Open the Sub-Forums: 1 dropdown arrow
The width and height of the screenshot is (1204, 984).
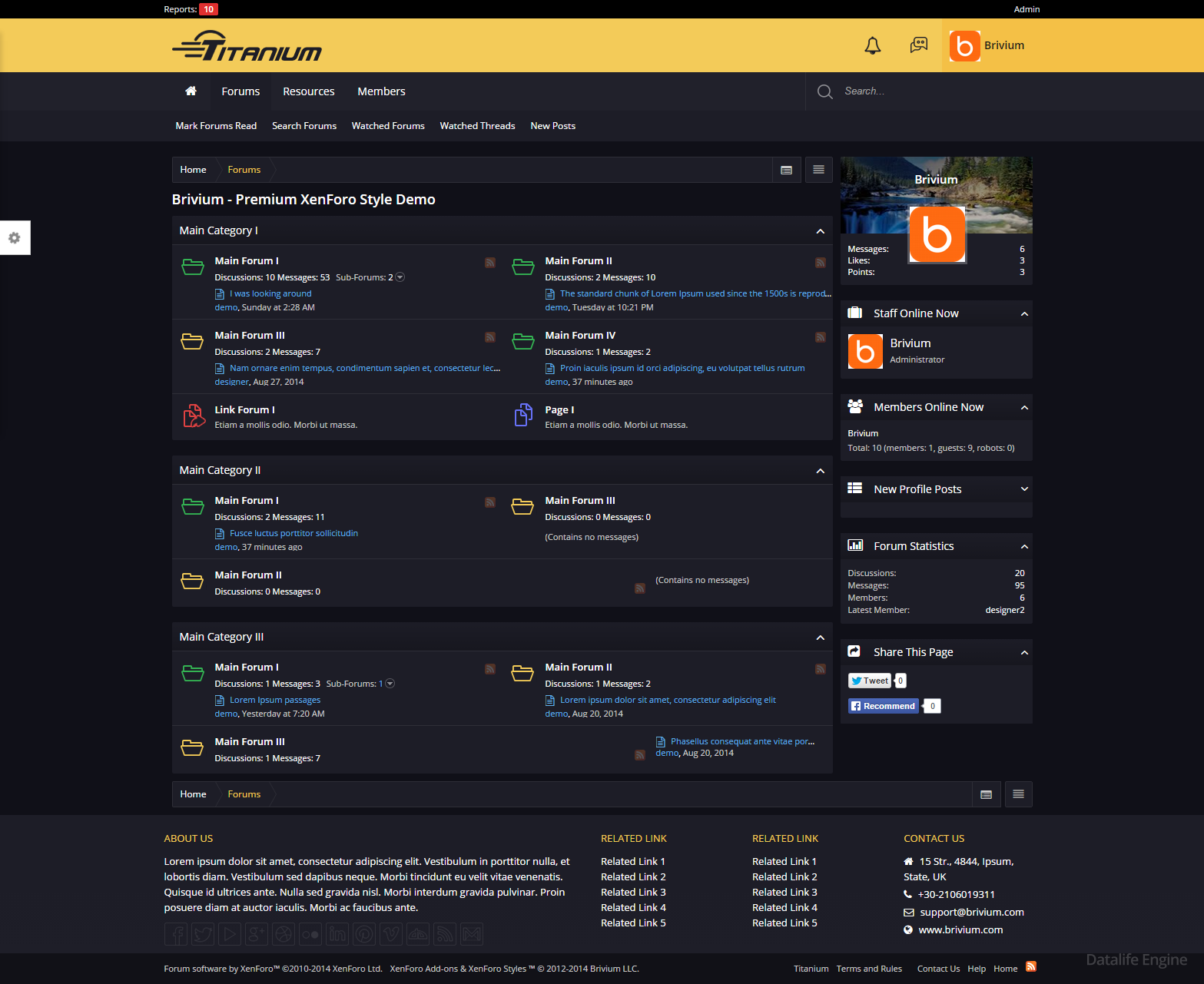[x=390, y=684]
